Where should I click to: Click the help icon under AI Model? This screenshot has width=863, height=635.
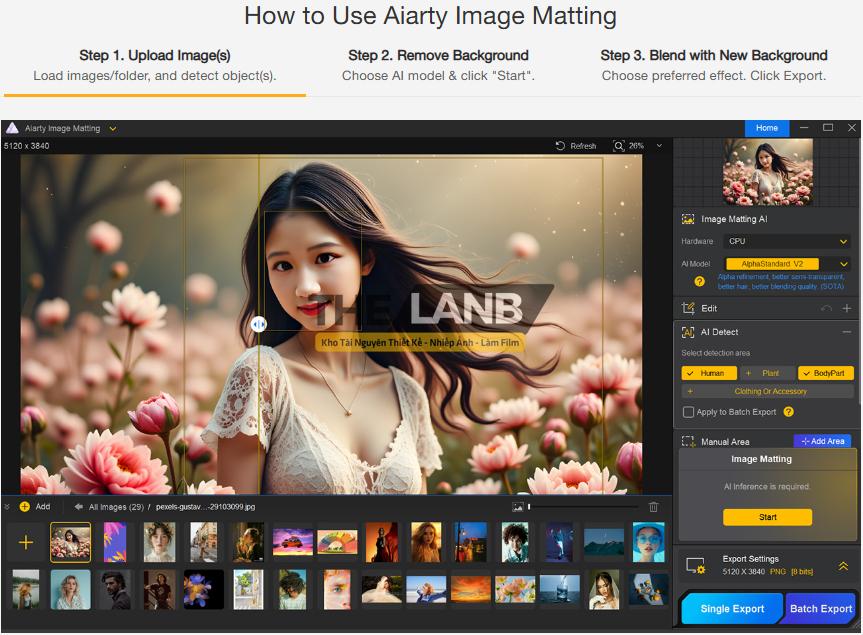pyautogui.click(x=700, y=282)
